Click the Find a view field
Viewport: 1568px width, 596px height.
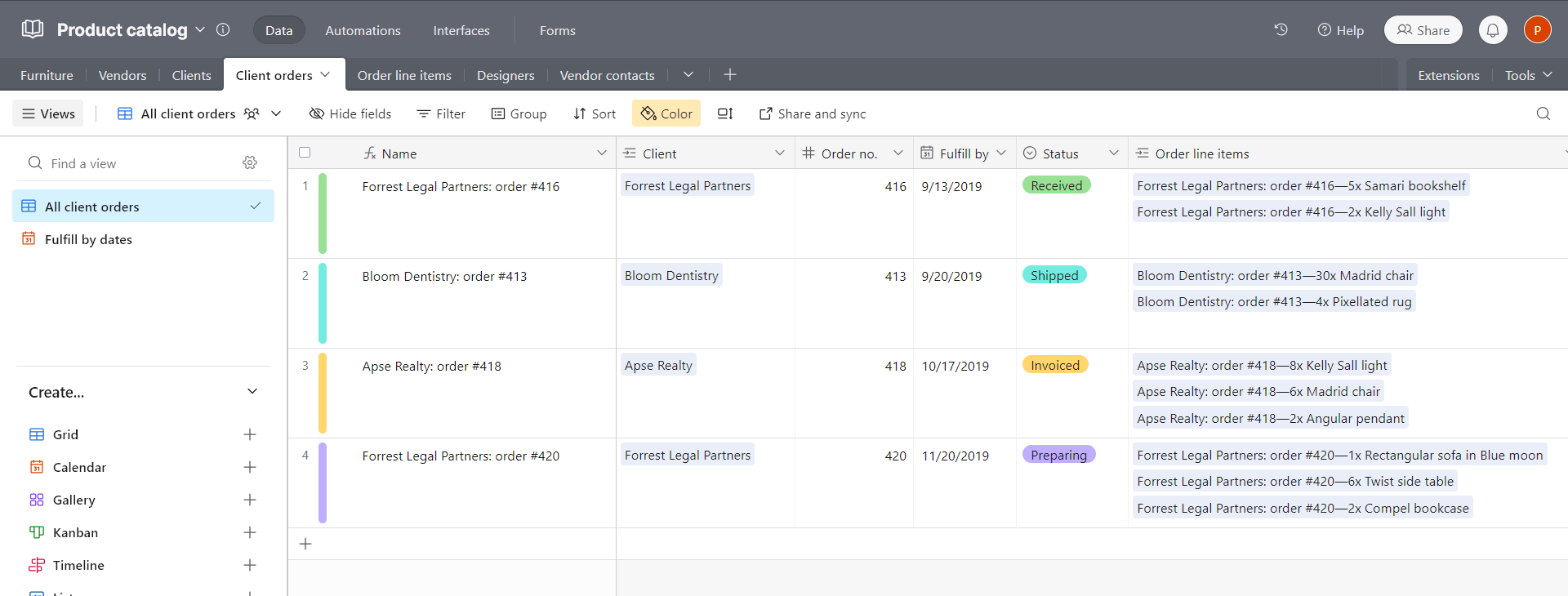click(x=131, y=163)
